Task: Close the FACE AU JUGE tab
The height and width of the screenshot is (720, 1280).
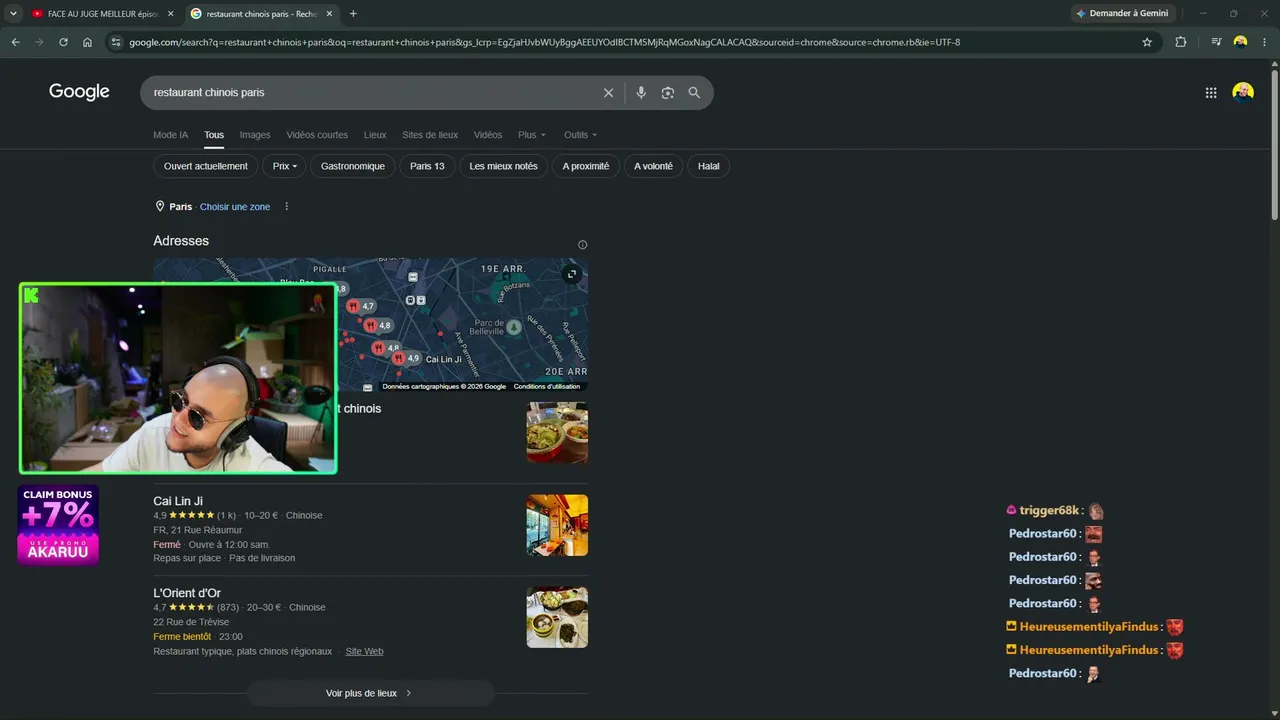Action: click(x=171, y=14)
